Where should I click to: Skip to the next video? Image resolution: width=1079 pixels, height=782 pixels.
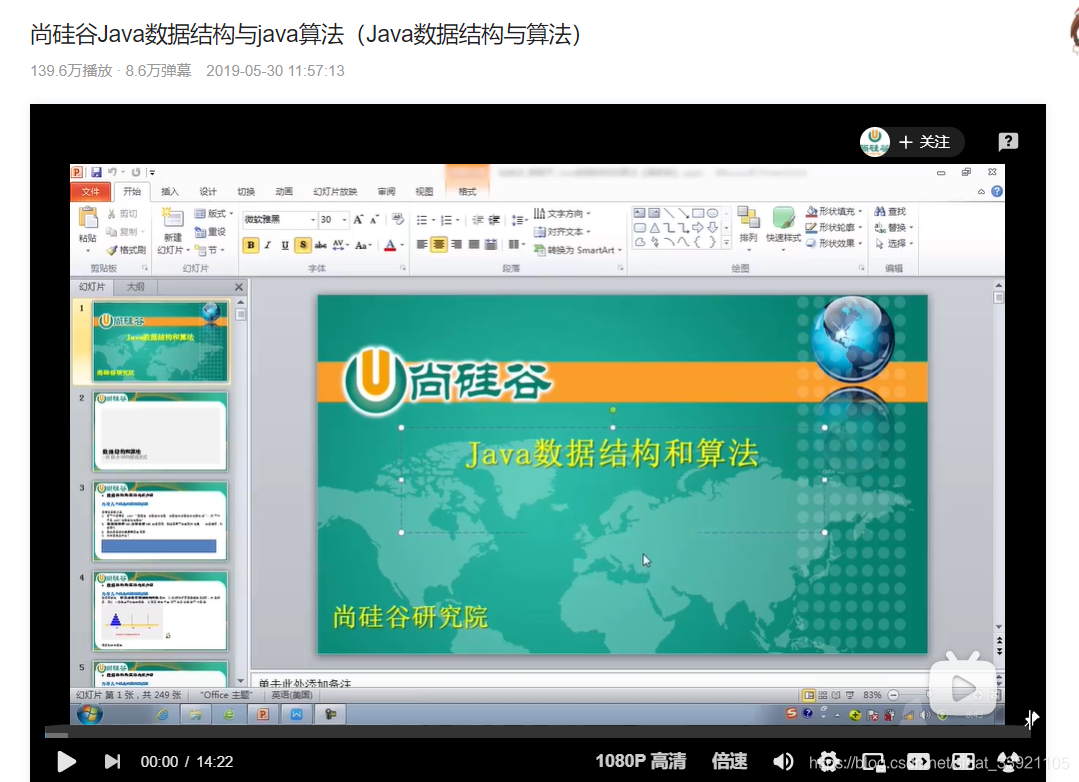[x=112, y=761]
